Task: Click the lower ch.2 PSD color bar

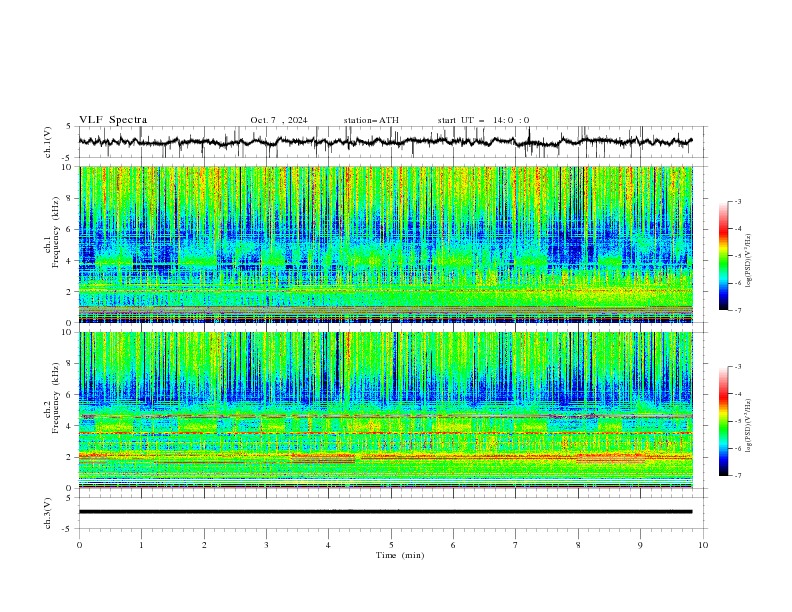Action: coord(723,421)
